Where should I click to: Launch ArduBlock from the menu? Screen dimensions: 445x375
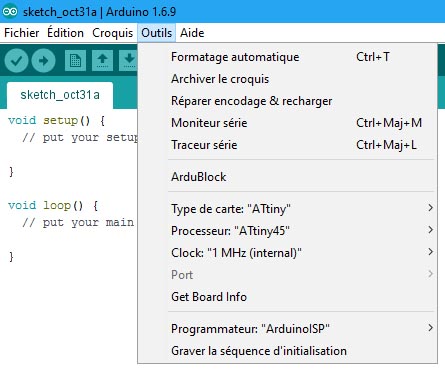point(287,177)
